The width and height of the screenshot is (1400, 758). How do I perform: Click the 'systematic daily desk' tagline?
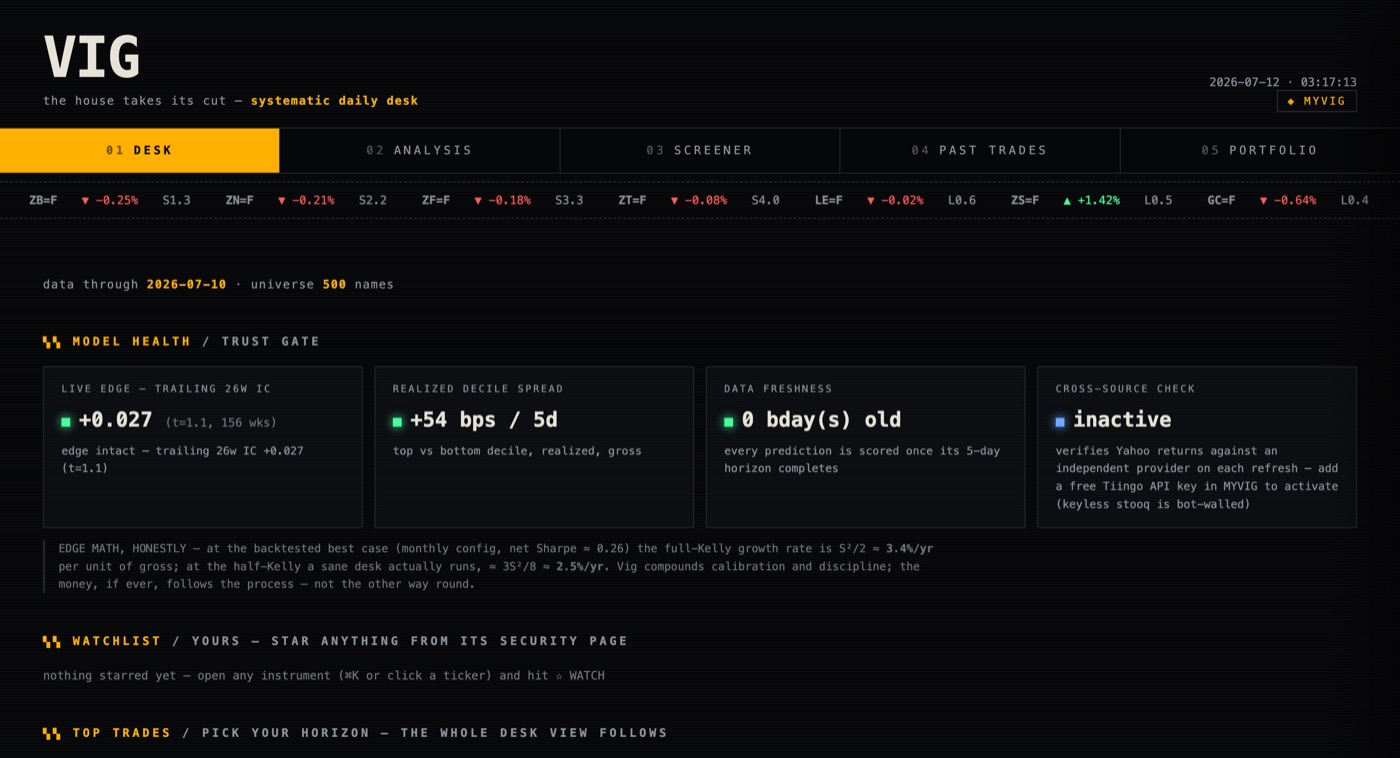click(x=334, y=101)
